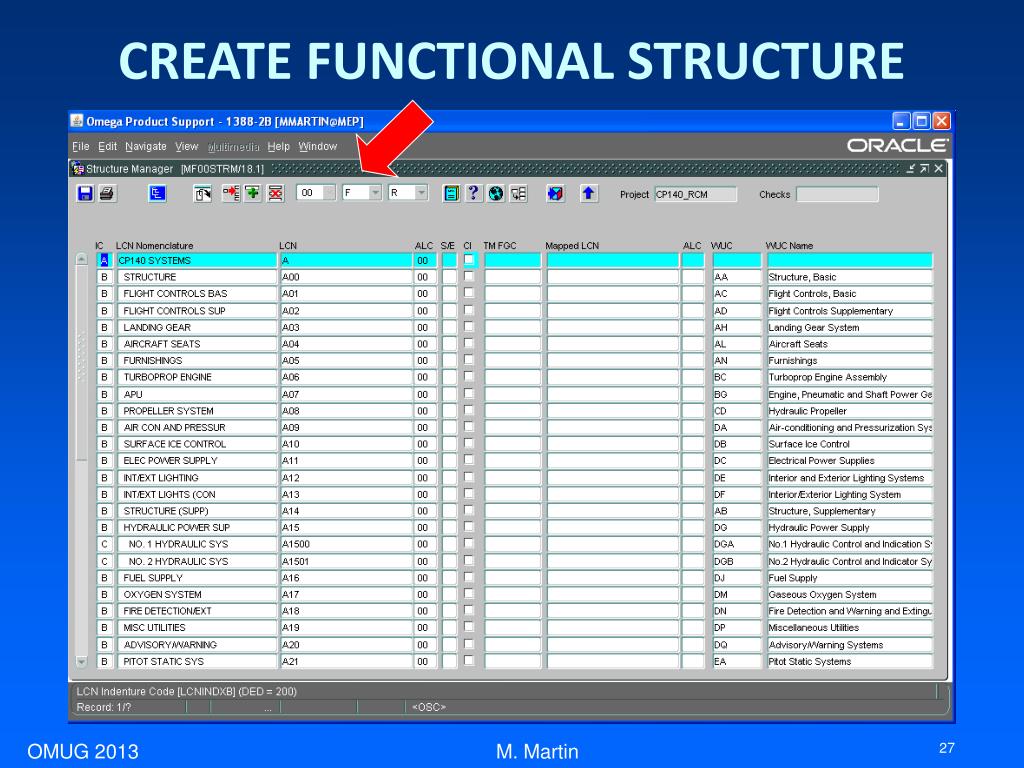Click TM FGC field for INT/EXT LIGHTING row
The height and width of the screenshot is (768, 1024).
point(513,477)
